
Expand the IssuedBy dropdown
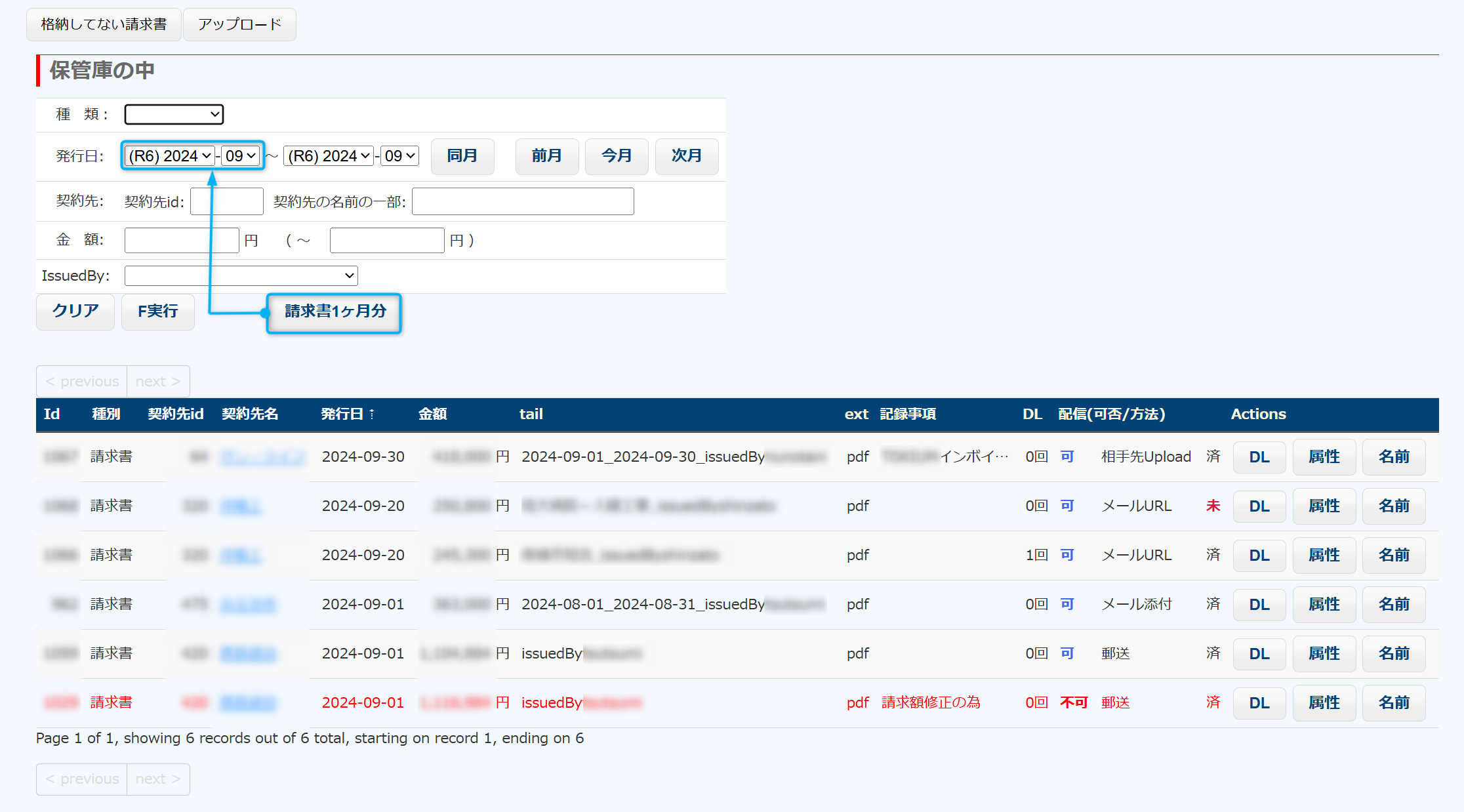(241, 275)
